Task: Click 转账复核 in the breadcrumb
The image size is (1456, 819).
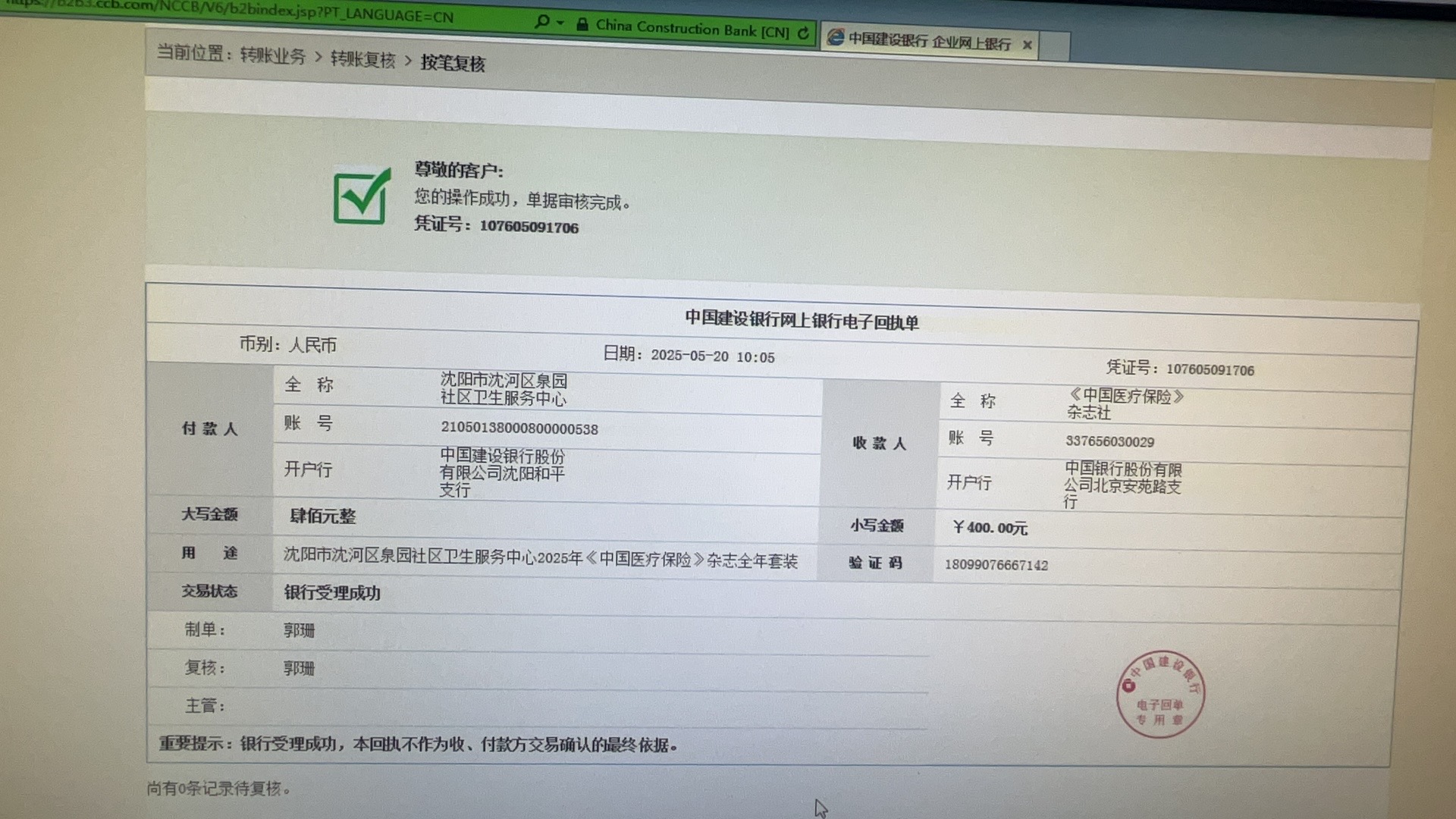Action: [362, 60]
